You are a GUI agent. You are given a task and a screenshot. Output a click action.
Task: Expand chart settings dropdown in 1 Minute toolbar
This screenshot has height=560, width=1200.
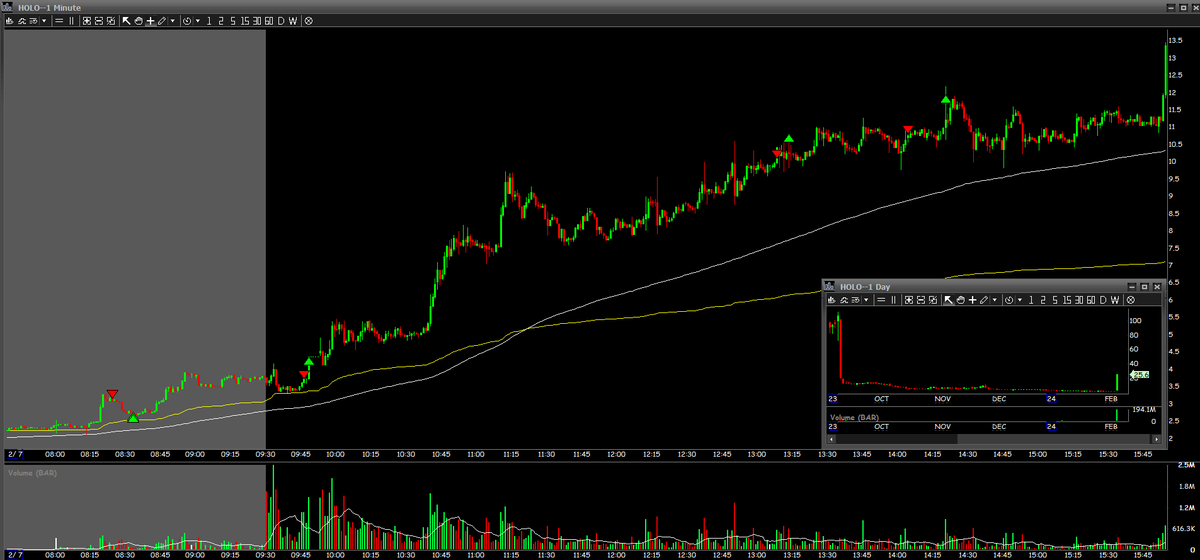(x=44, y=20)
